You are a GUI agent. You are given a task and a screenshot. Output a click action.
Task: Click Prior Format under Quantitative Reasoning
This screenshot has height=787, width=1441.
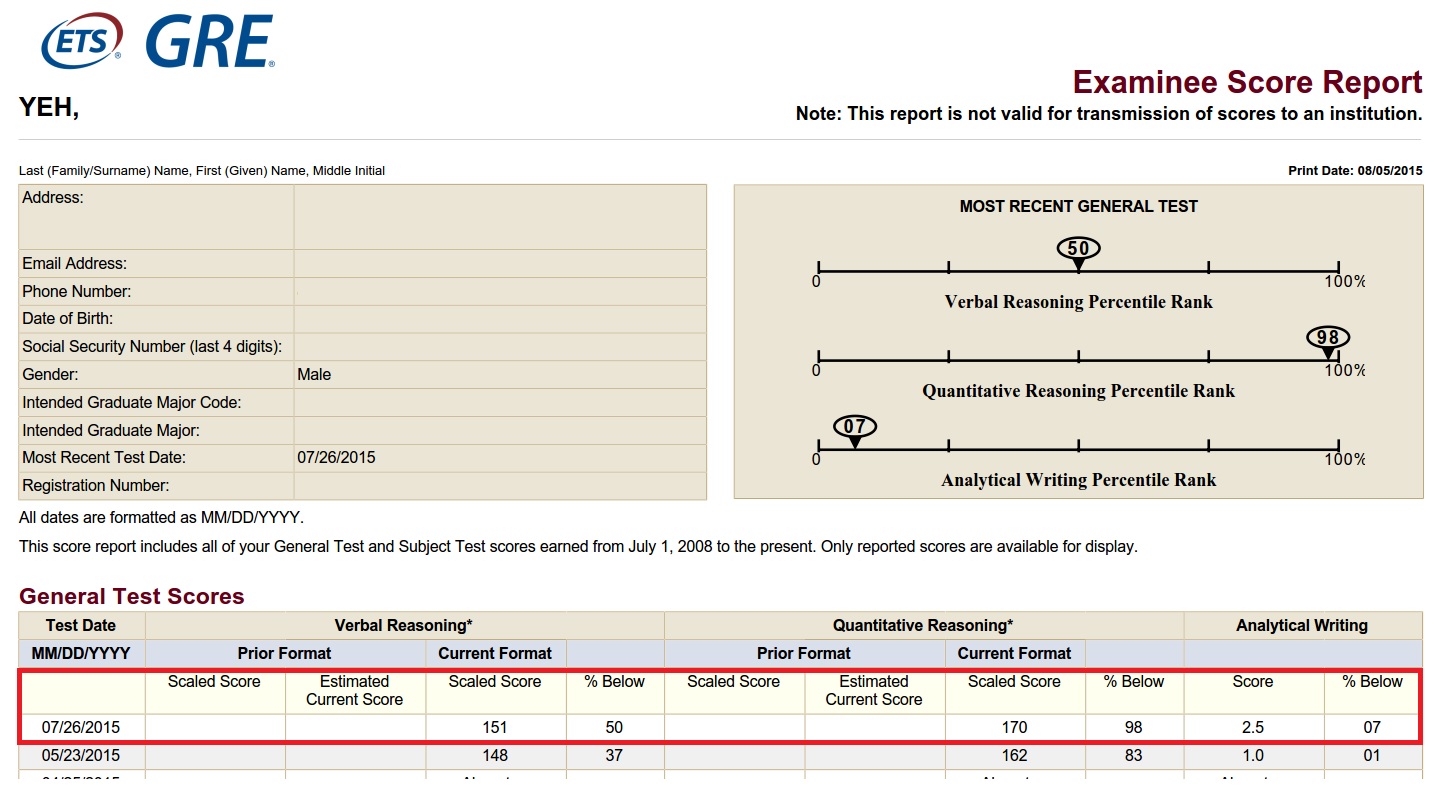click(x=804, y=654)
